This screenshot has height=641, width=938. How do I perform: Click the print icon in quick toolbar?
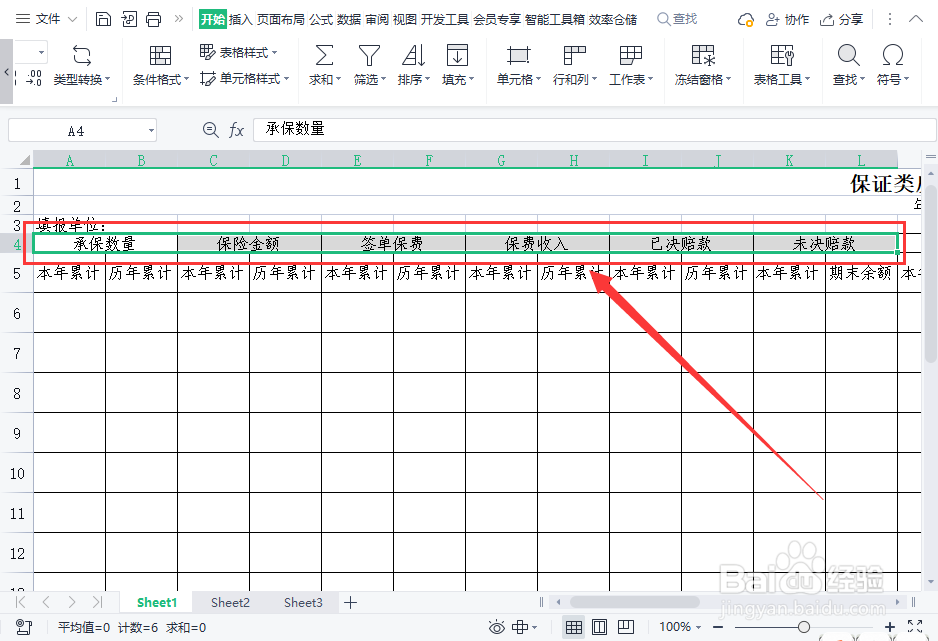point(154,19)
